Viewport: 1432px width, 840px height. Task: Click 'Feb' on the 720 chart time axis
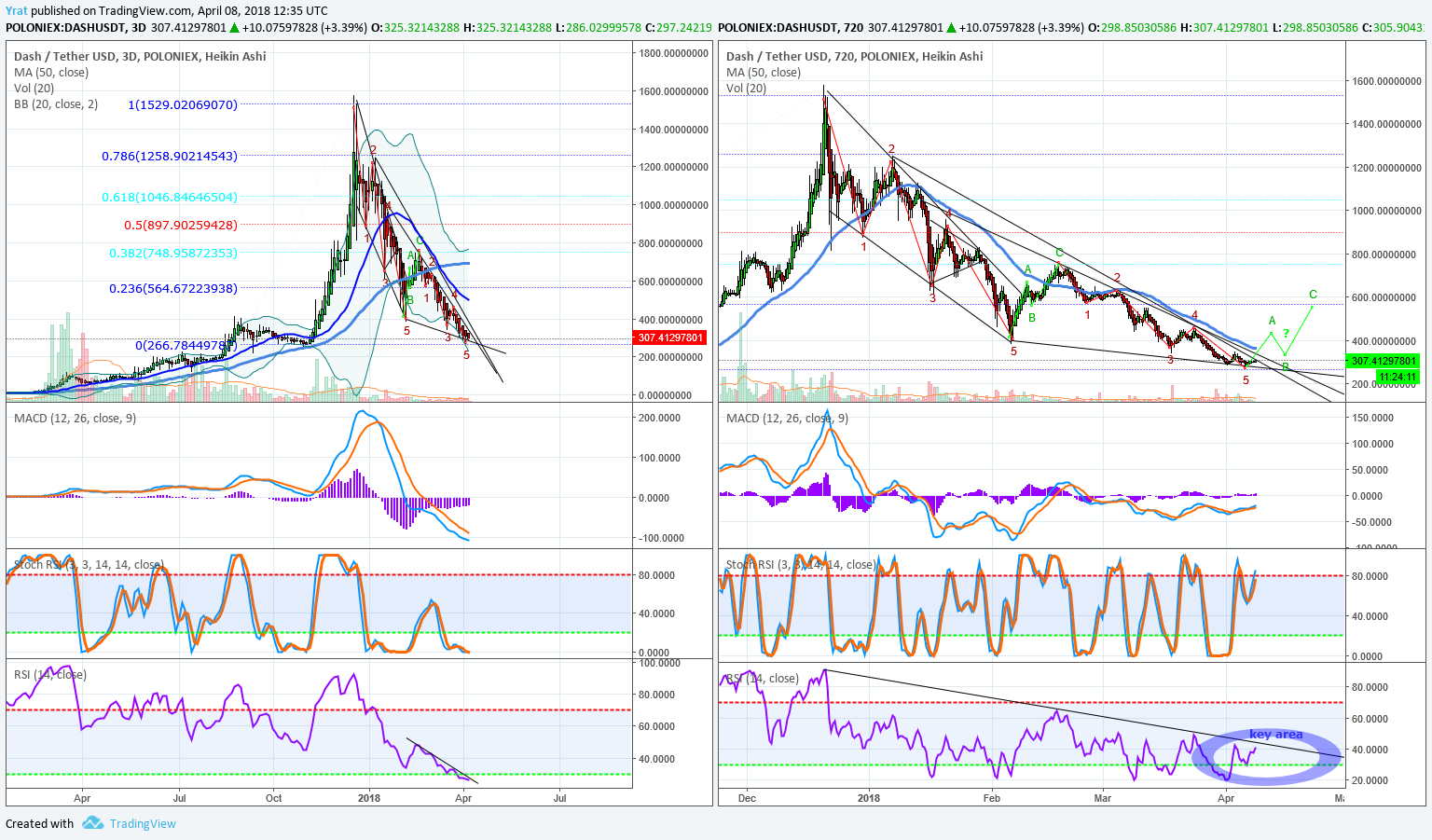(x=991, y=798)
